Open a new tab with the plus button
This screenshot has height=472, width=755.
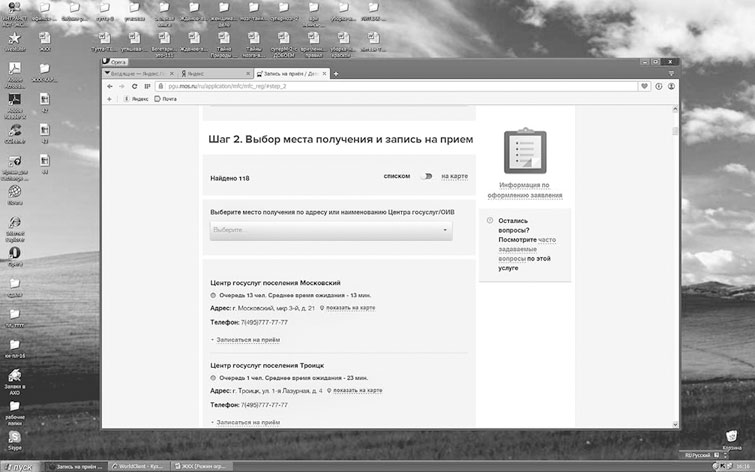pos(336,73)
